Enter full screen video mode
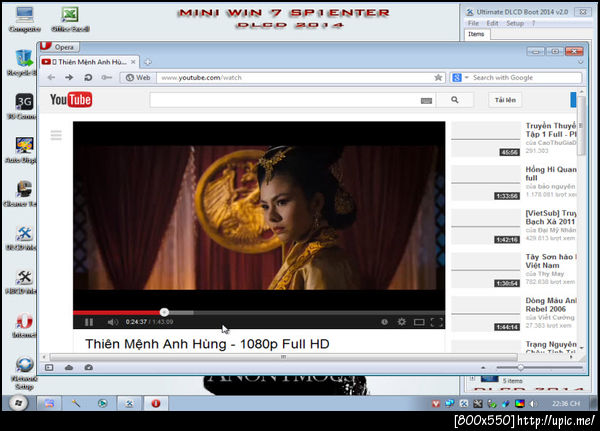The height and width of the screenshot is (431, 600). click(x=437, y=322)
